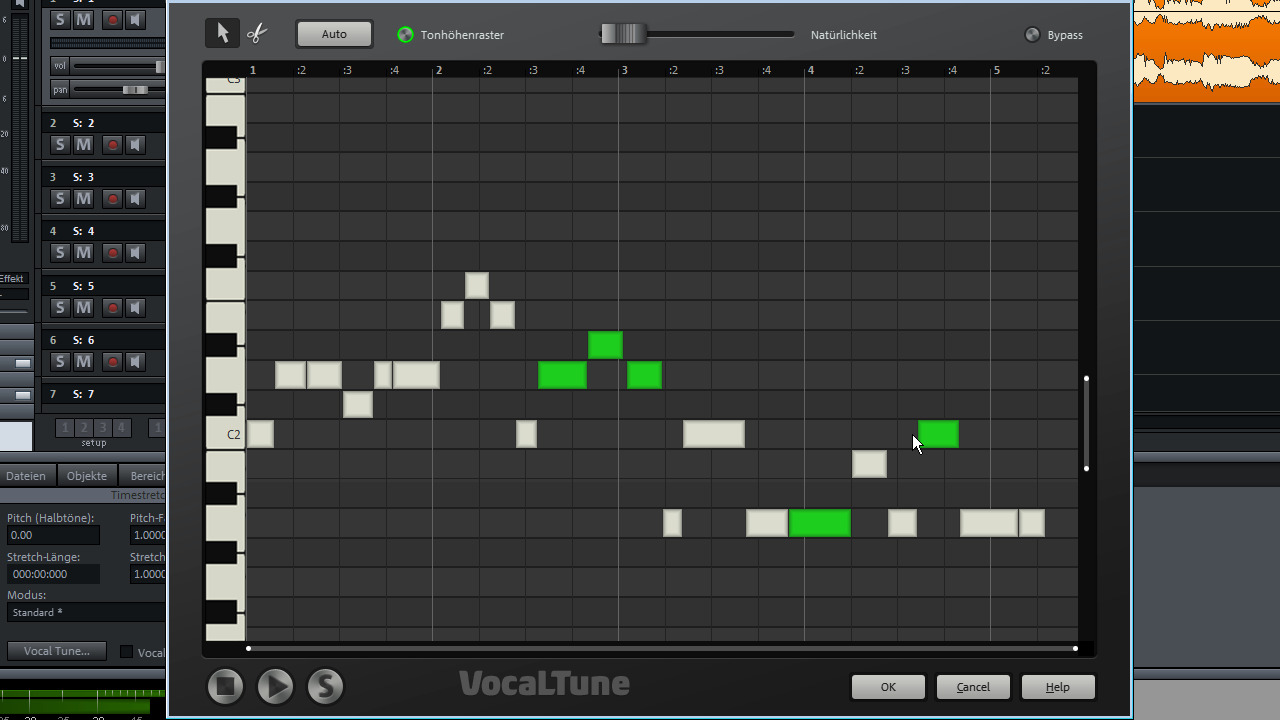Select the S: 7 track header
The width and height of the screenshot is (1280, 720).
[103, 394]
